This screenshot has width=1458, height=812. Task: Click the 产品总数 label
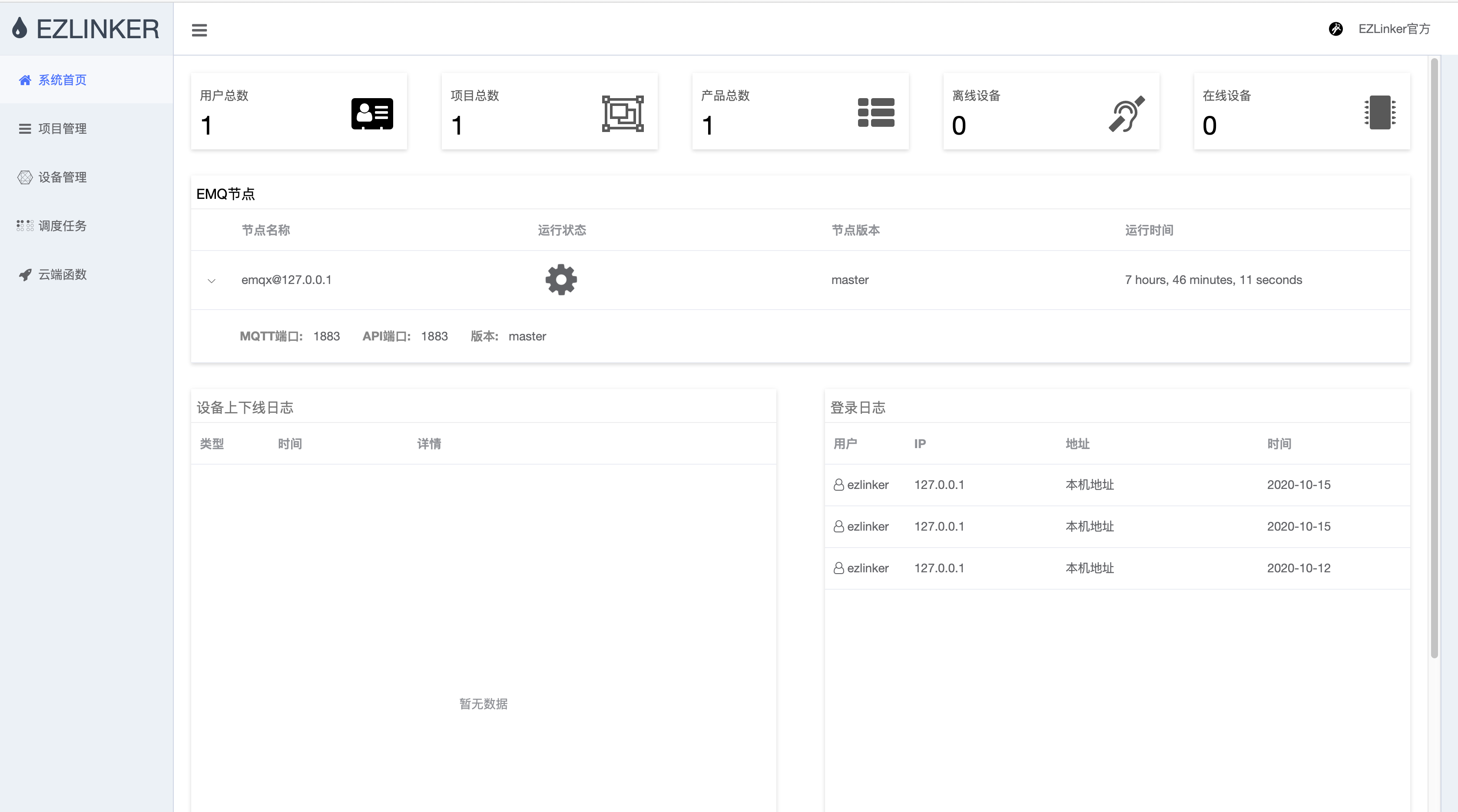726,96
